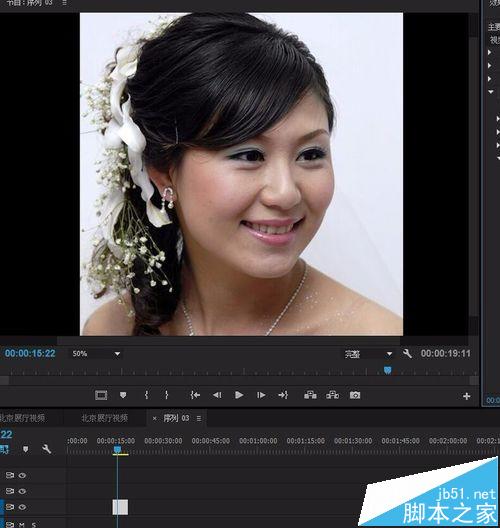The width and height of the screenshot is (500, 528).
Task: Select the white clip on the timeline
Action: coord(120,507)
